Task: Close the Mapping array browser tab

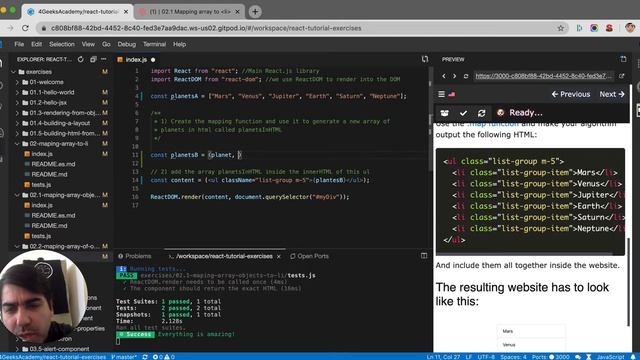Action: 238,12
